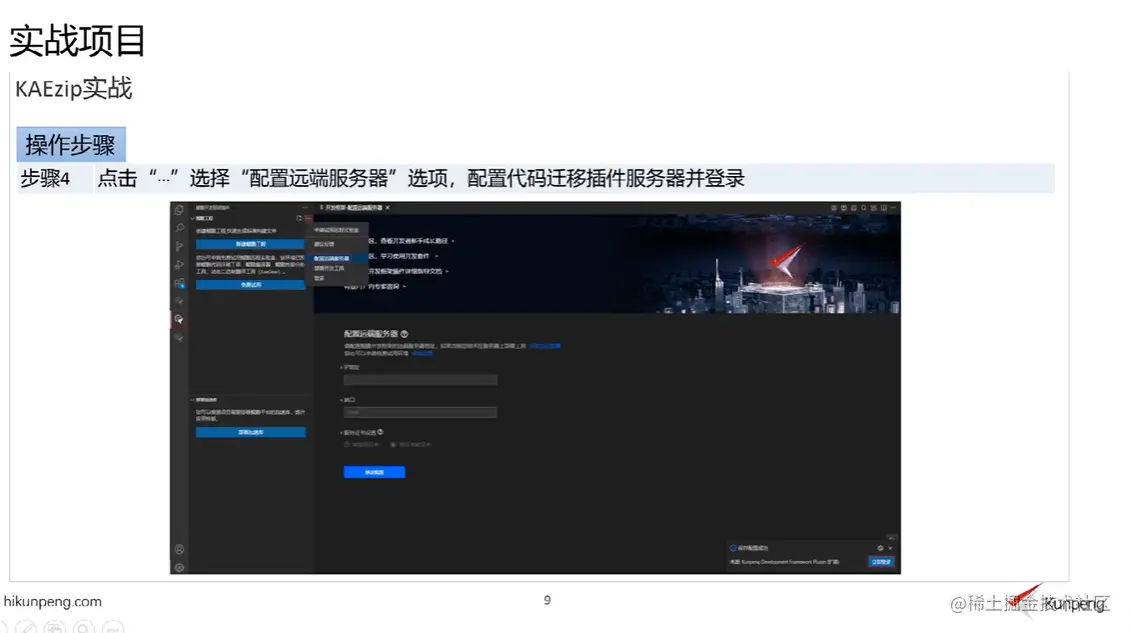Click the red-boxed "..." more actions icon
1130x633 pixels.
[308, 218]
